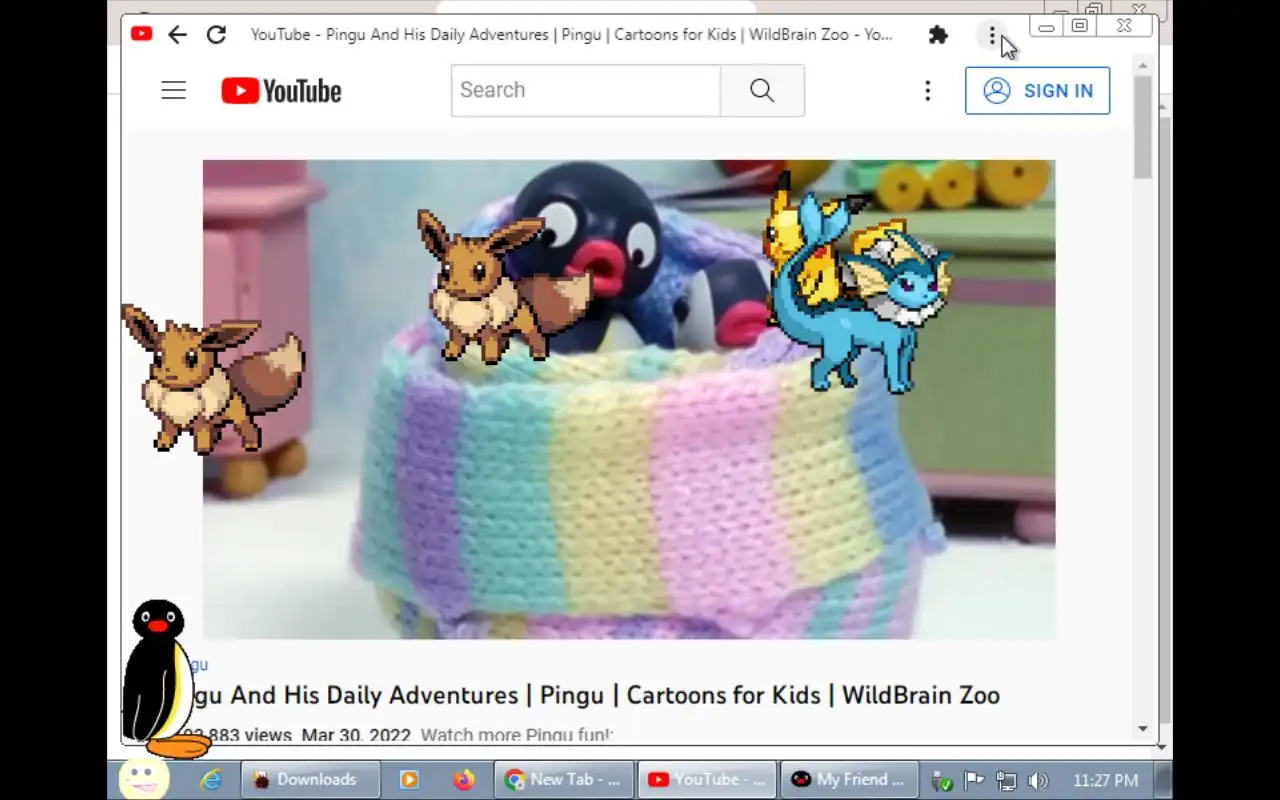Click the page scrollbar down arrow
Image resolution: width=1280 pixels, height=800 pixels.
(x=1143, y=729)
